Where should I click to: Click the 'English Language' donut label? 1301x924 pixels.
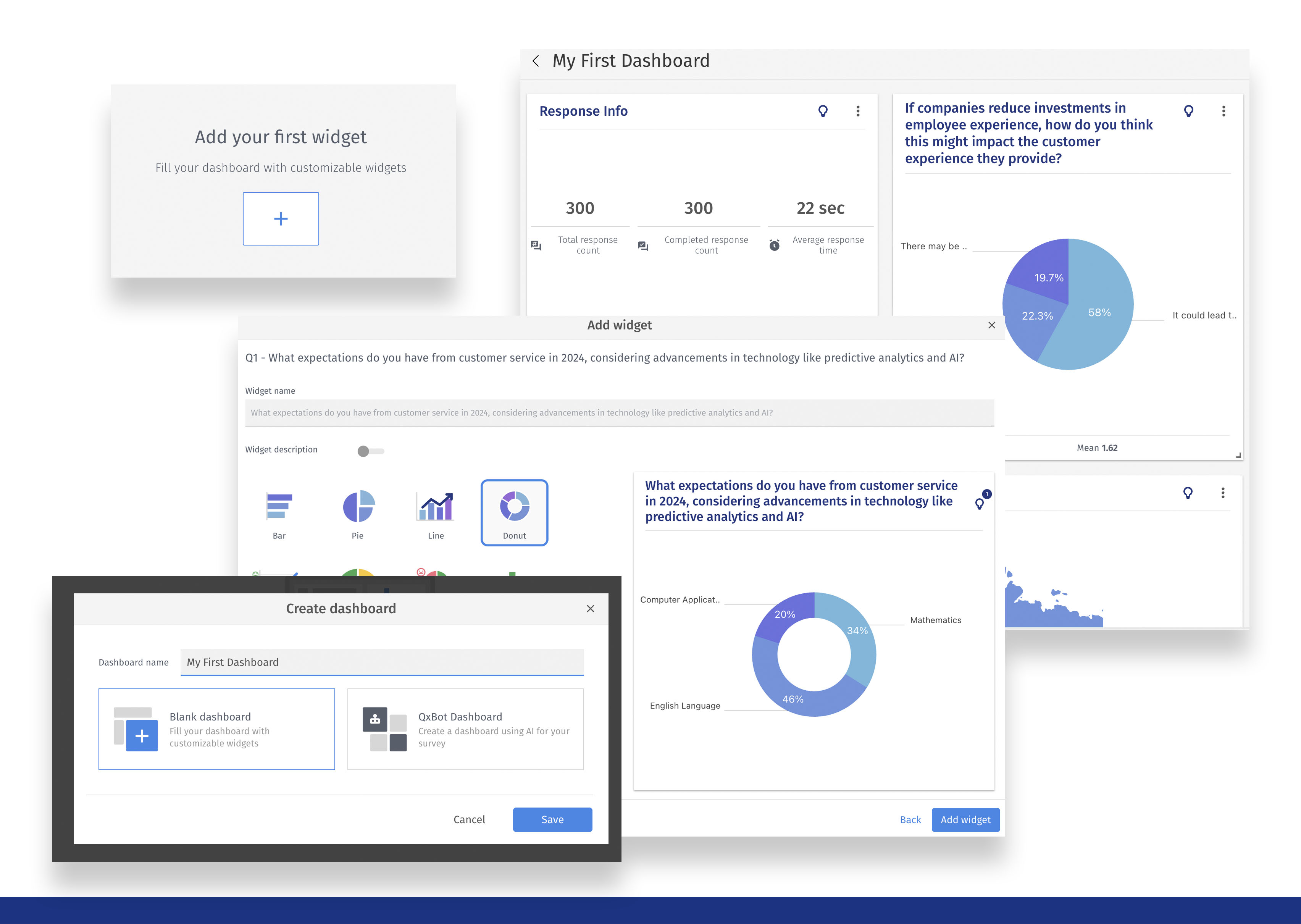click(685, 706)
